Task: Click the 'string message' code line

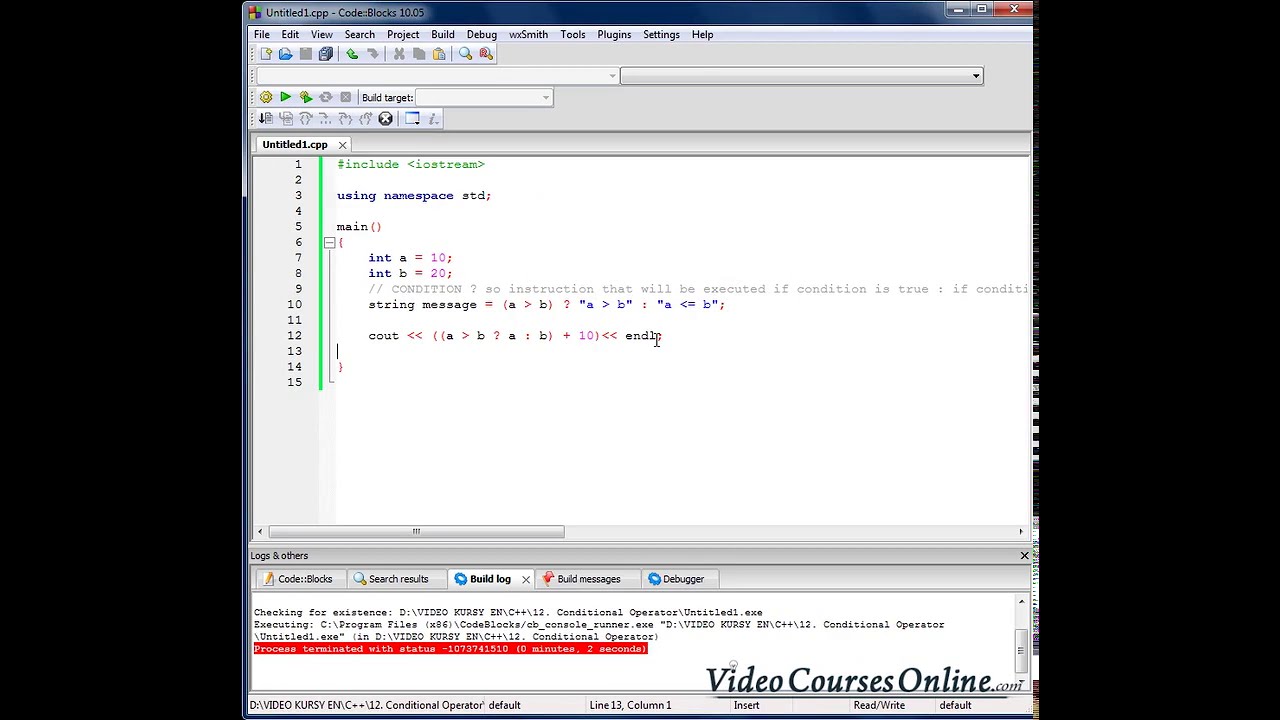Action: click(546, 305)
